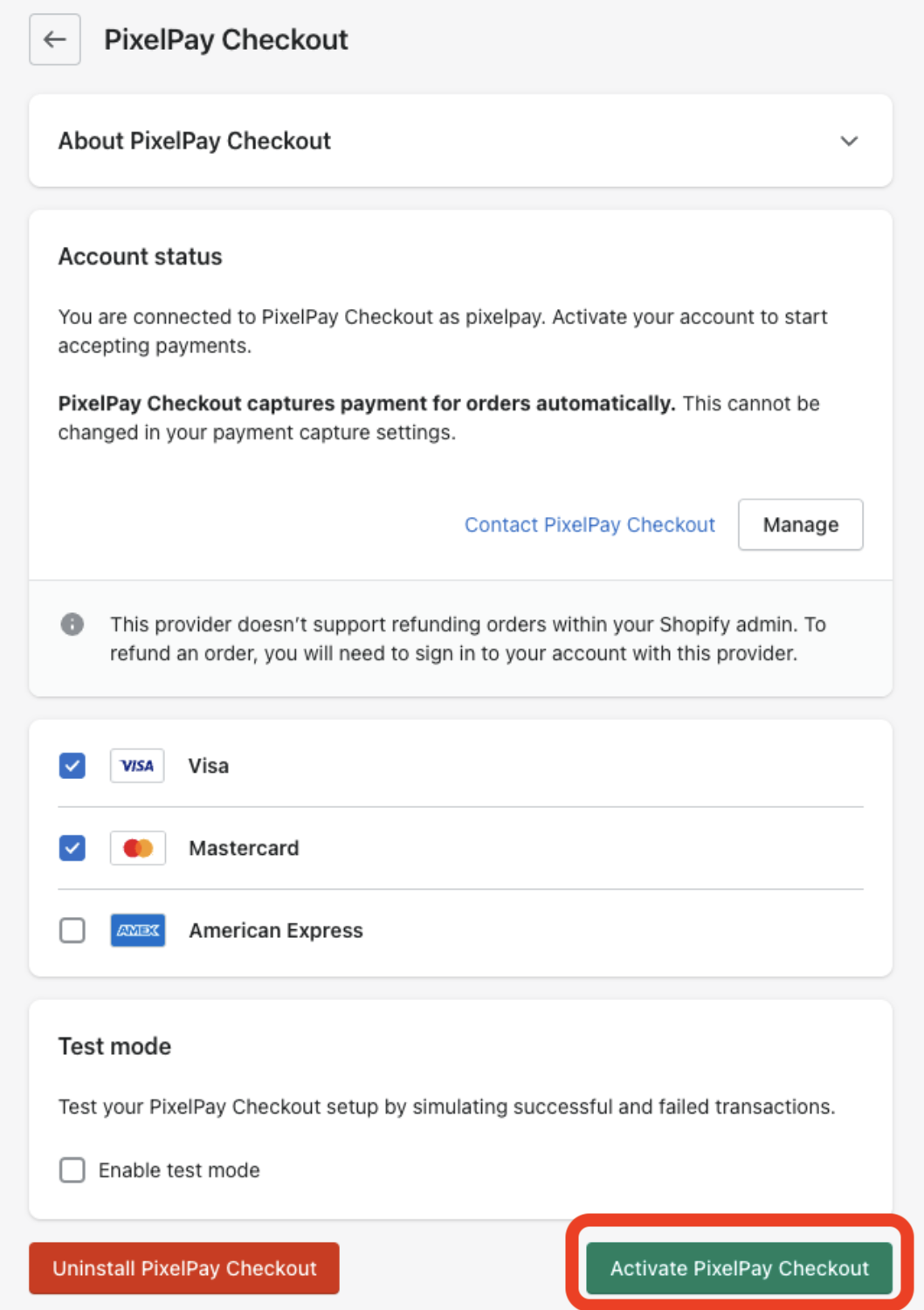Click Activate PixelPay Checkout button

[740, 1268]
